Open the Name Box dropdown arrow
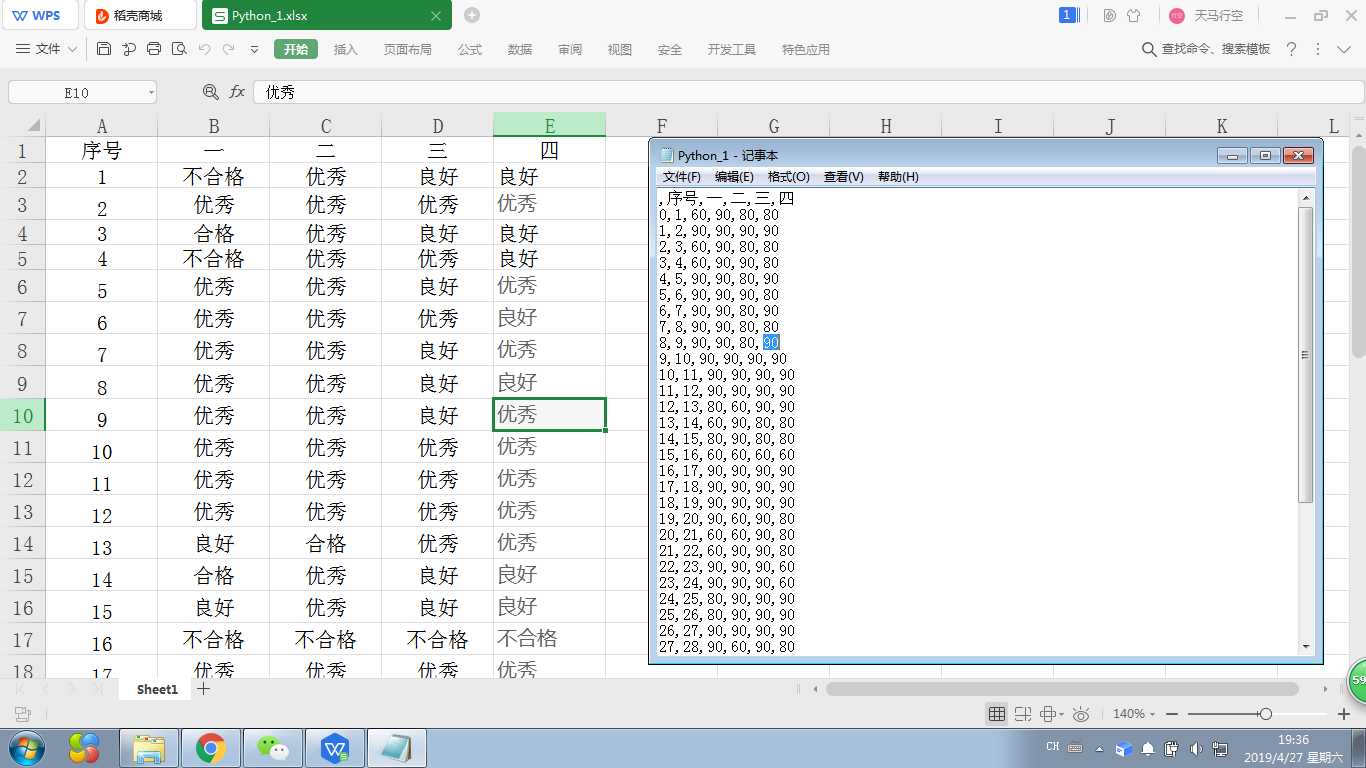 (x=151, y=92)
